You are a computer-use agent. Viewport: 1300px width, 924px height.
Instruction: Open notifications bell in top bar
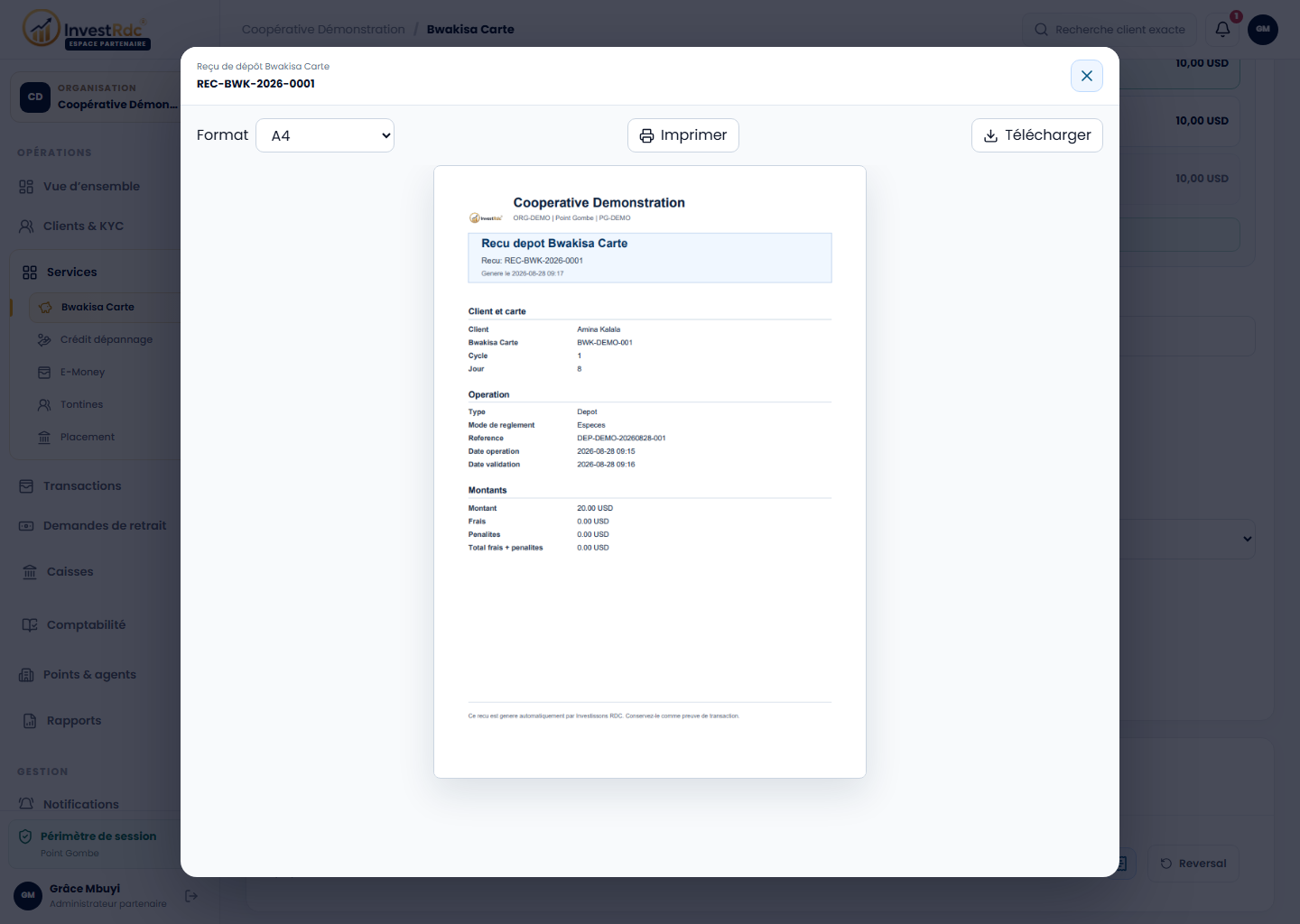click(x=1222, y=29)
